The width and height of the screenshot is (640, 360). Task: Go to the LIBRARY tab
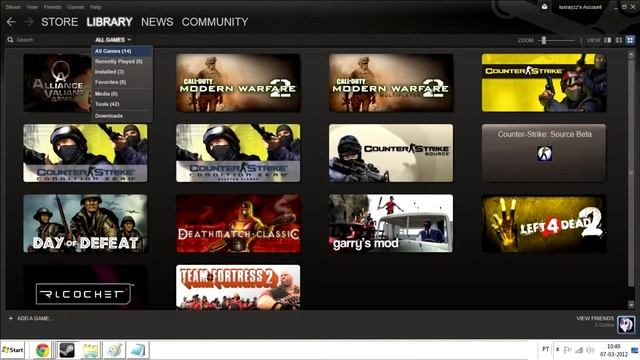pyautogui.click(x=109, y=22)
